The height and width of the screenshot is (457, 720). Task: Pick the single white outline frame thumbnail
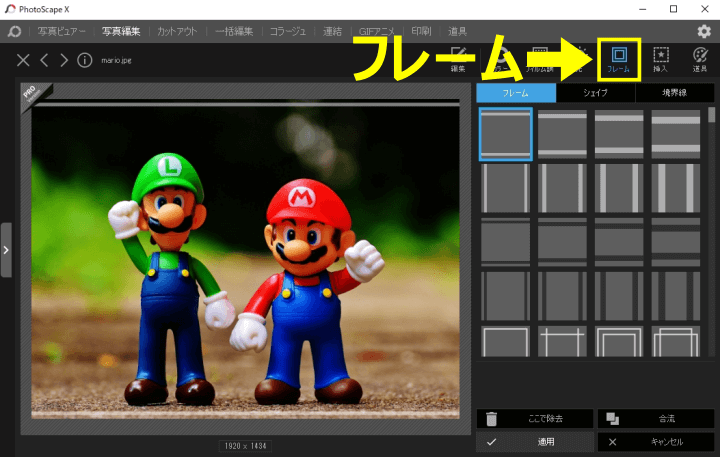point(506,341)
